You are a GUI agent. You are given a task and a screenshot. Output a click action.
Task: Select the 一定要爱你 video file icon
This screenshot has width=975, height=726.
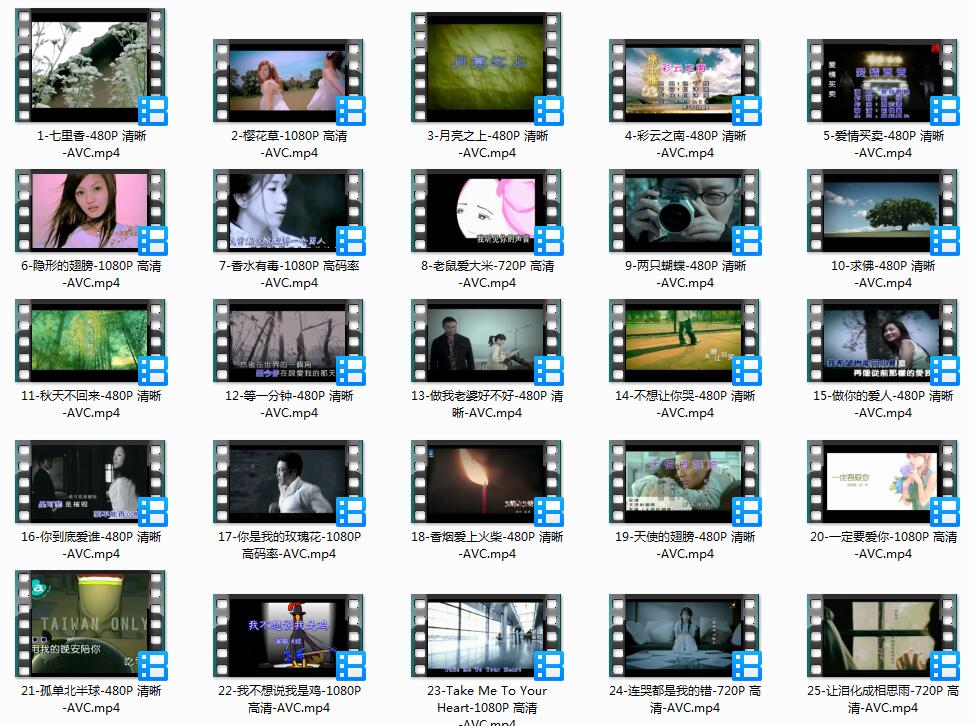[x=882, y=482]
